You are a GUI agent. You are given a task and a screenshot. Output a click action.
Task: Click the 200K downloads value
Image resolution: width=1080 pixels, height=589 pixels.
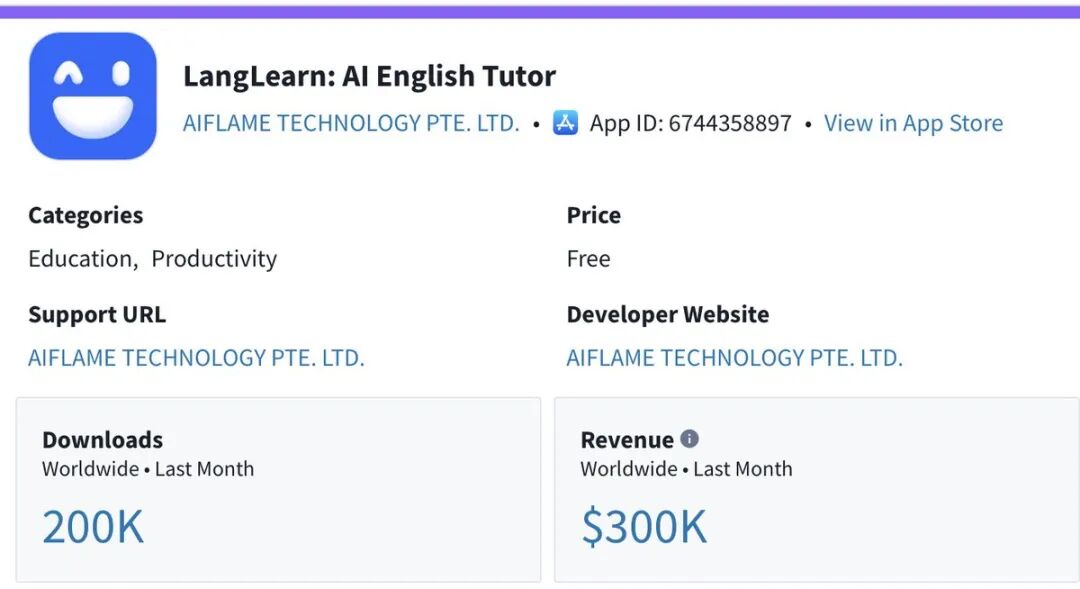pos(92,525)
